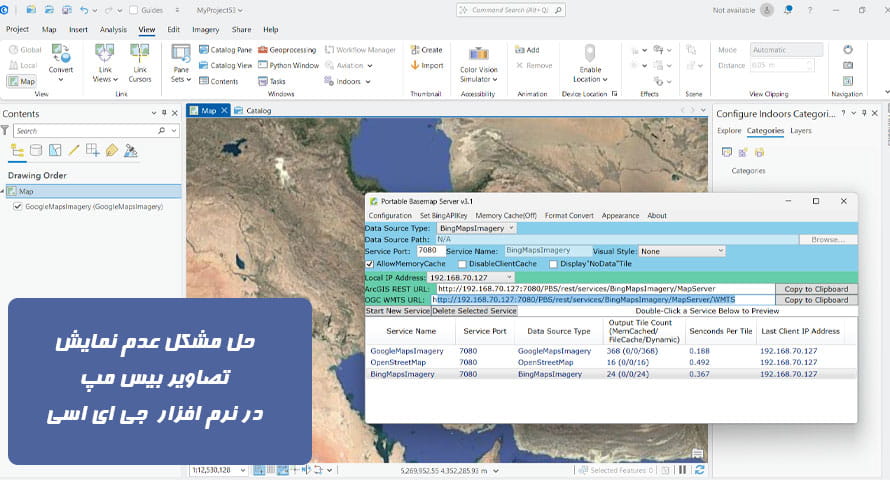
Task: Click Start New Service button
Action: pyautogui.click(x=398, y=311)
